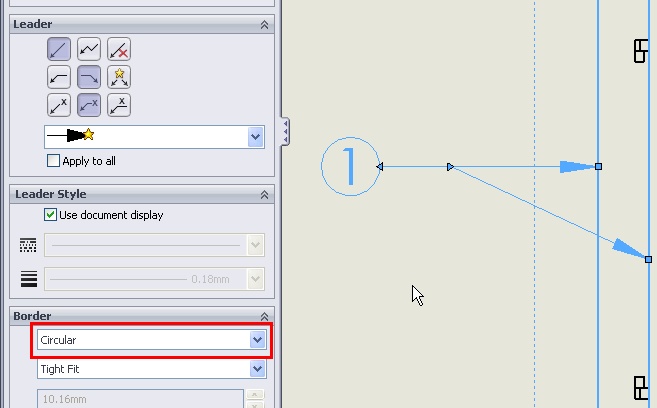Select the straight Leader button
The width and height of the screenshot is (657, 408).
[59, 49]
